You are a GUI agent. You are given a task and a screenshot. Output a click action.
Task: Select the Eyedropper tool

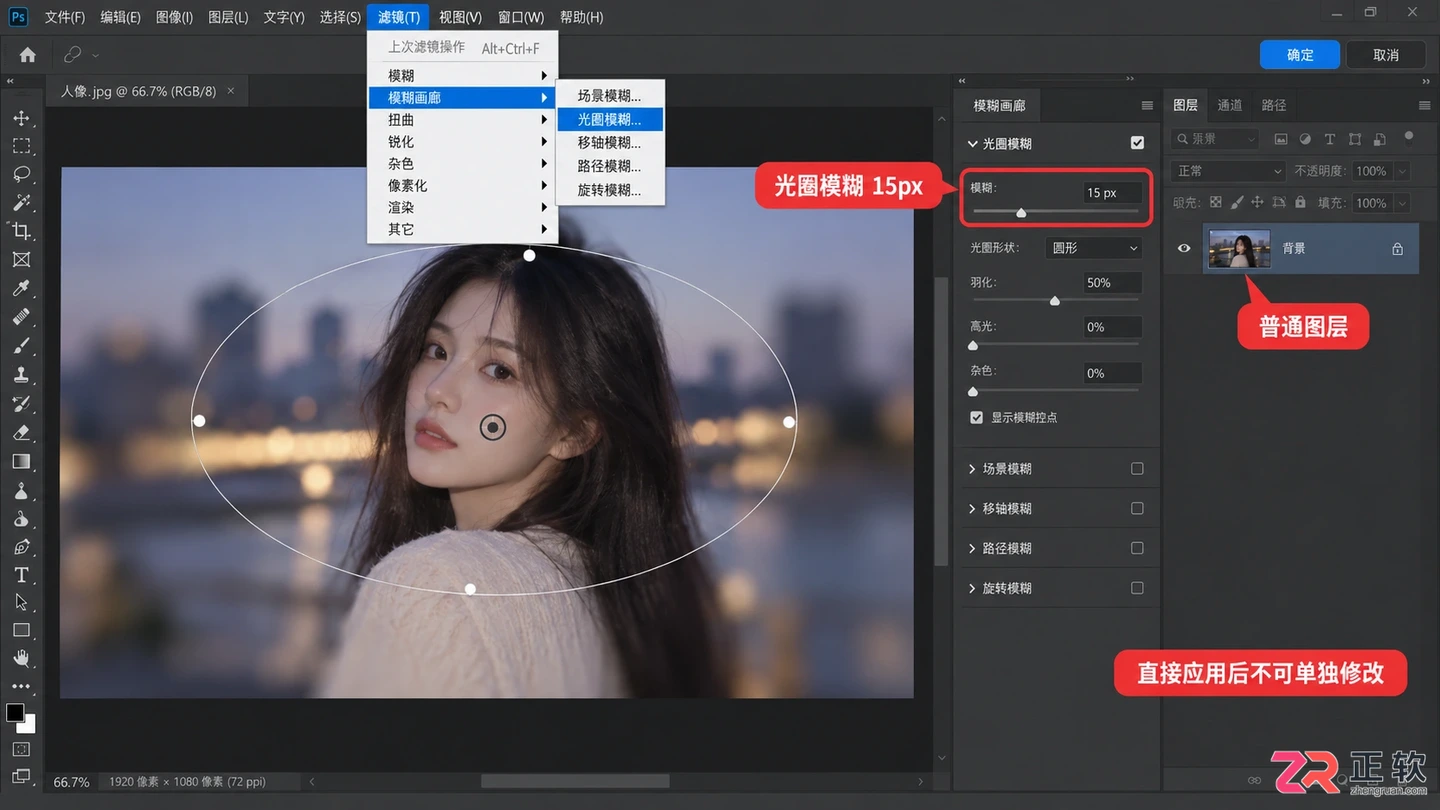click(x=21, y=289)
